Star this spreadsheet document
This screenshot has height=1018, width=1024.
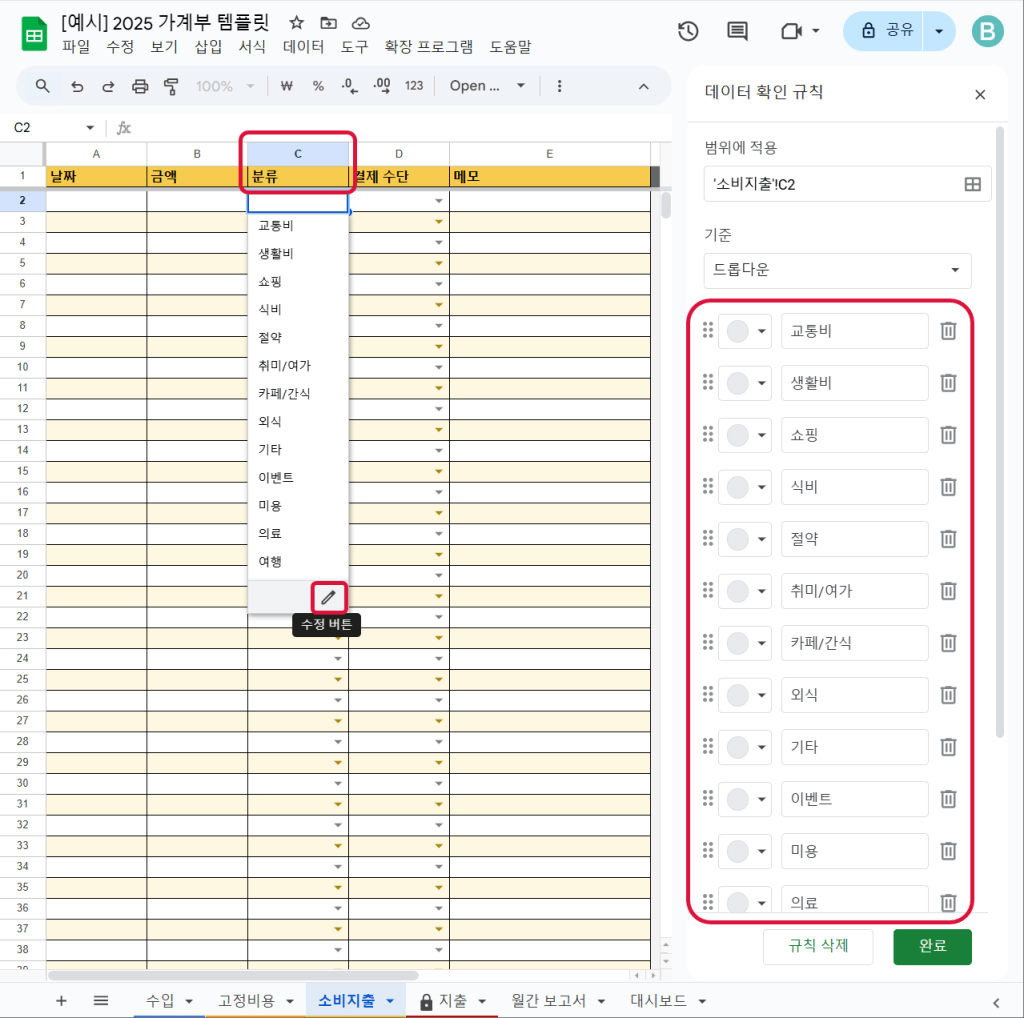point(296,23)
